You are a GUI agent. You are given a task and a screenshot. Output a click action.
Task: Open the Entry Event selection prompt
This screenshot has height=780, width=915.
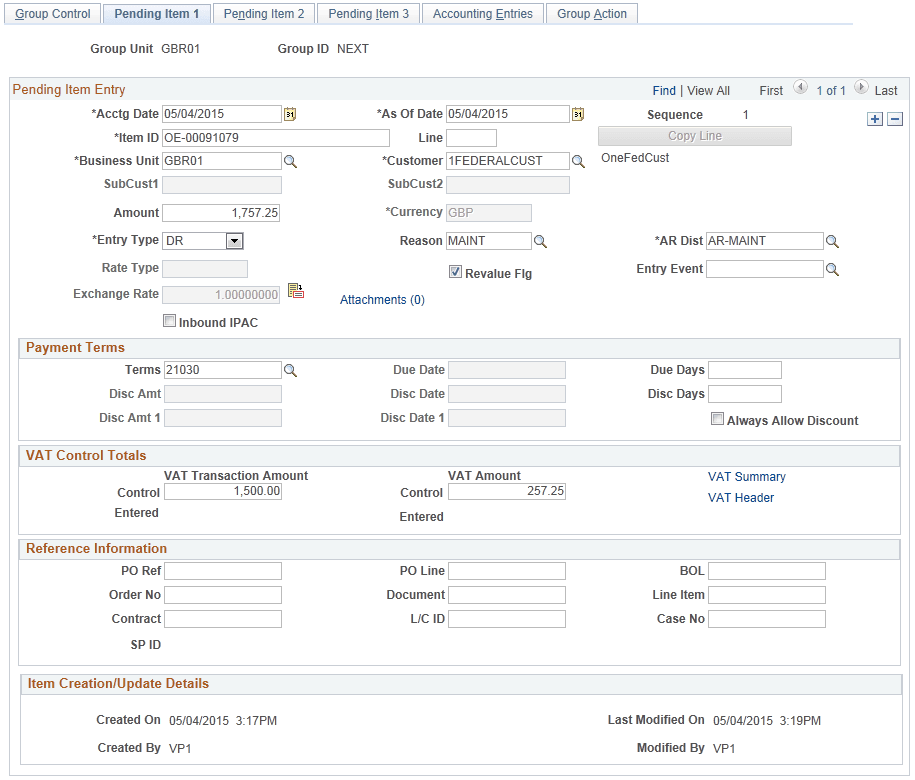click(832, 268)
